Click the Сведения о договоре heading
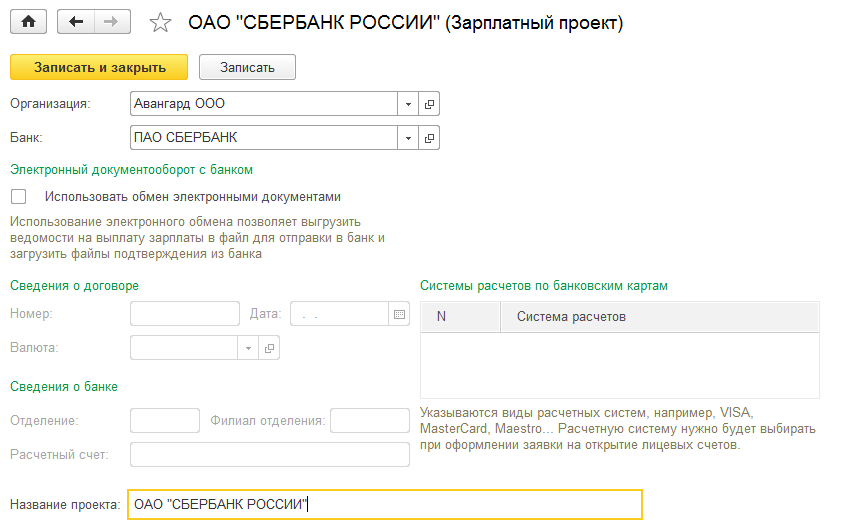This screenshot has height=528, width=841. tap(75, 286)
